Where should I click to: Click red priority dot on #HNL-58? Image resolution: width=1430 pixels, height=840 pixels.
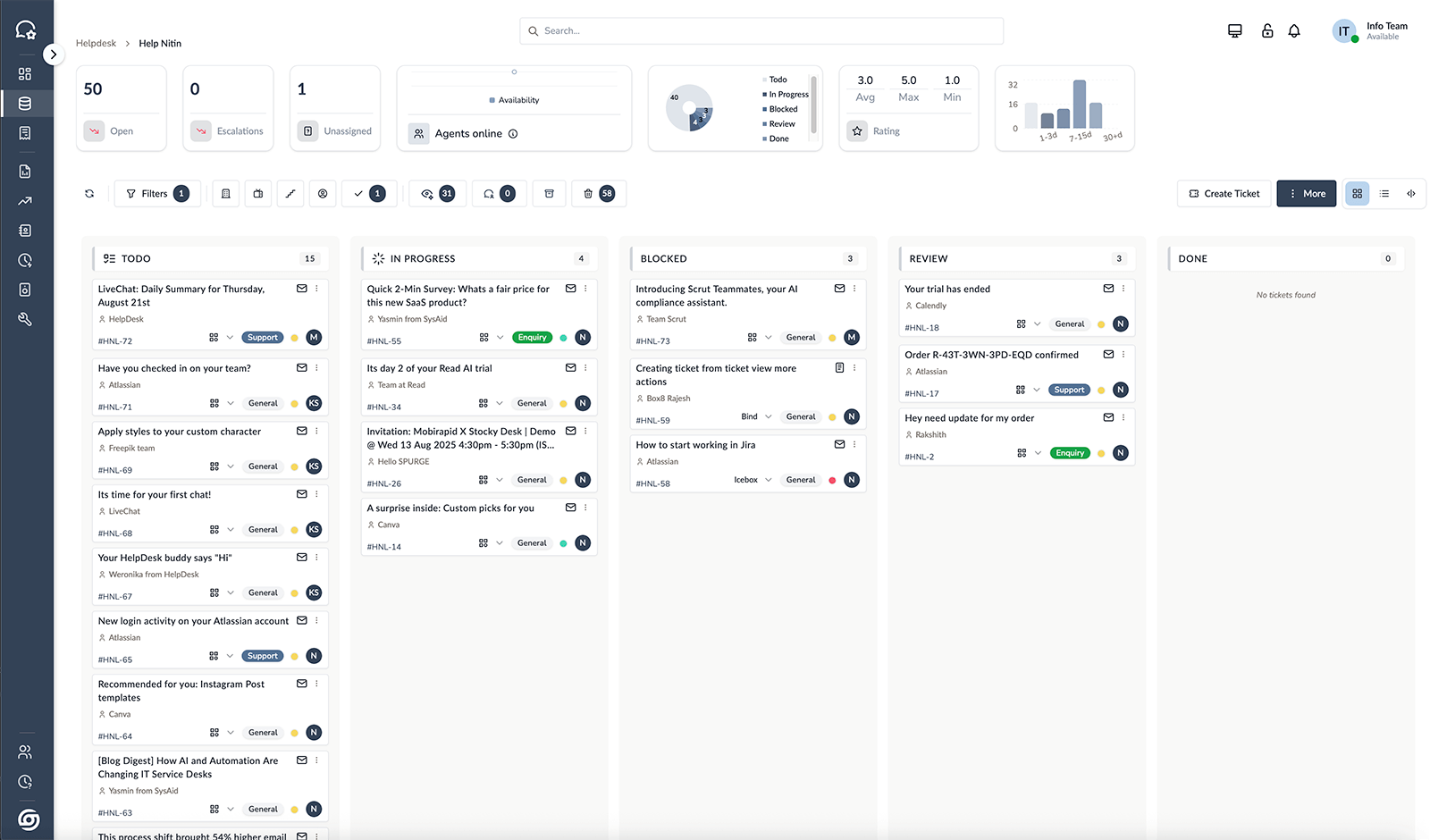[x=832, y=480]
